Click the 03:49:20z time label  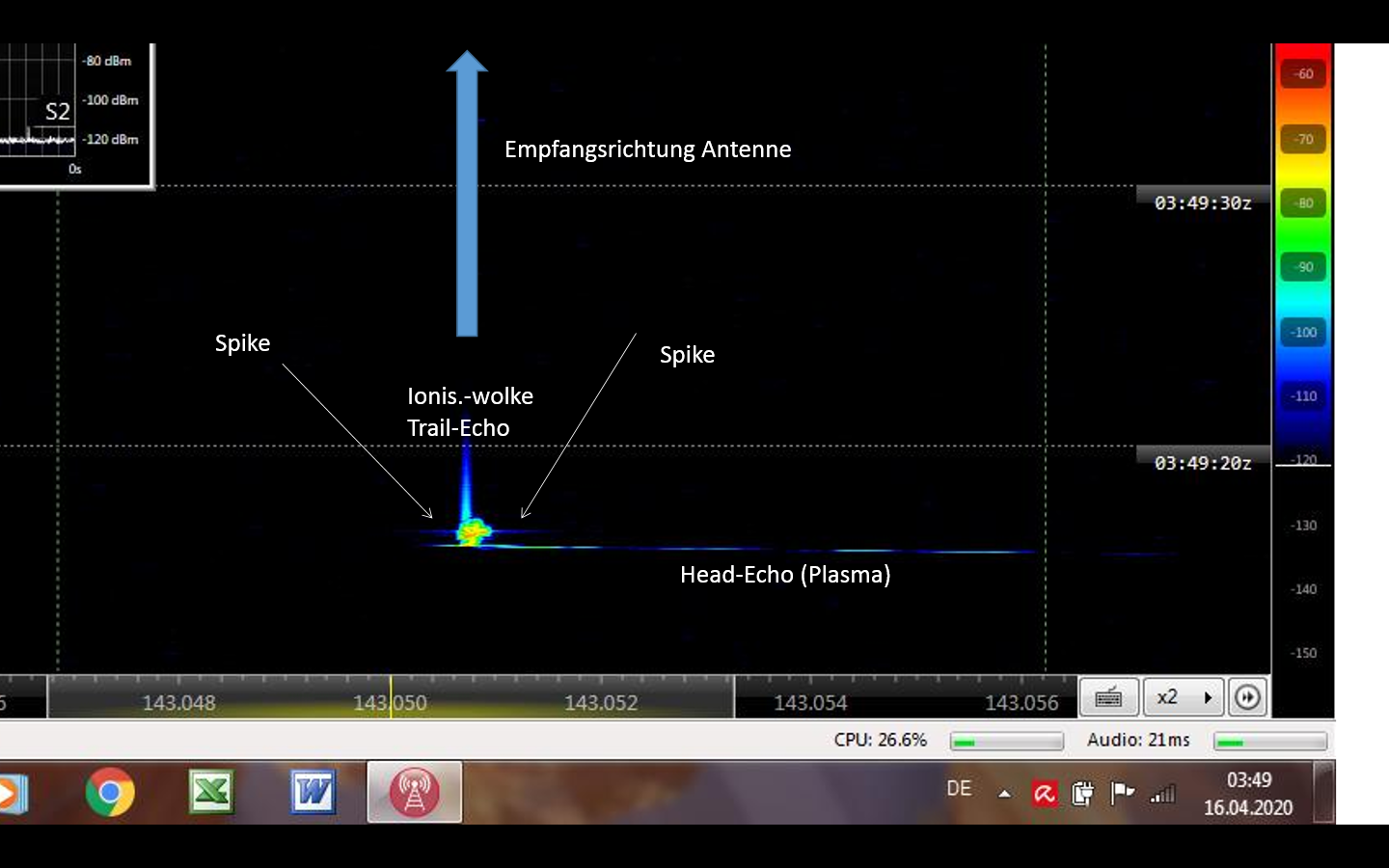pyautogui.click(x=1203, y=463)
